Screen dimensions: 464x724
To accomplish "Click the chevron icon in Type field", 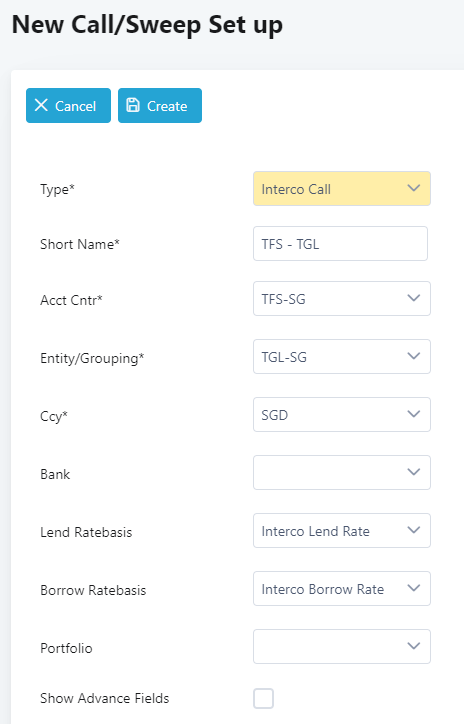I will tap(414, 188).
